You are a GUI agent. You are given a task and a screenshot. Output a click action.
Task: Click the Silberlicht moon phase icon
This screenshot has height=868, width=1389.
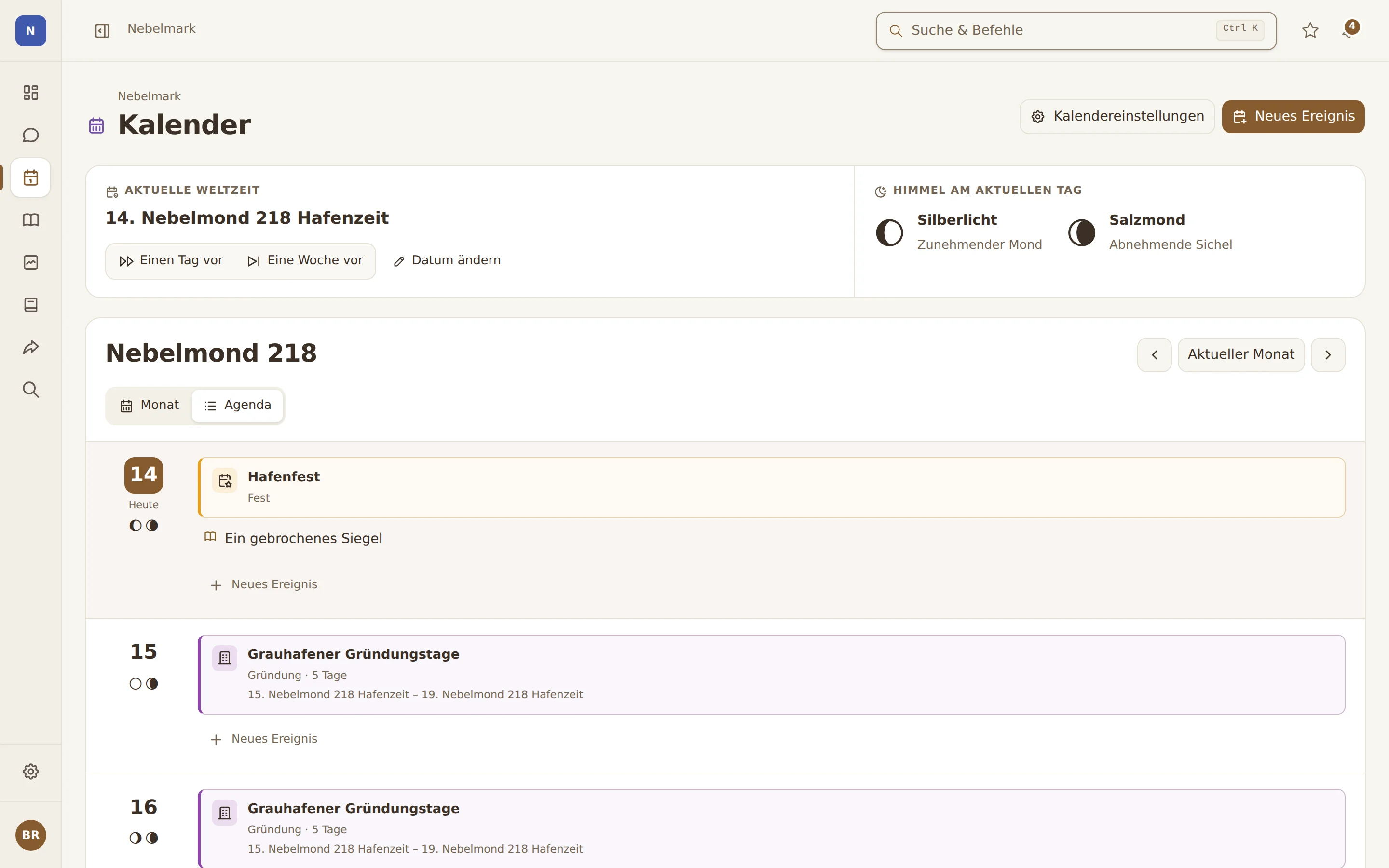point(889,232)
